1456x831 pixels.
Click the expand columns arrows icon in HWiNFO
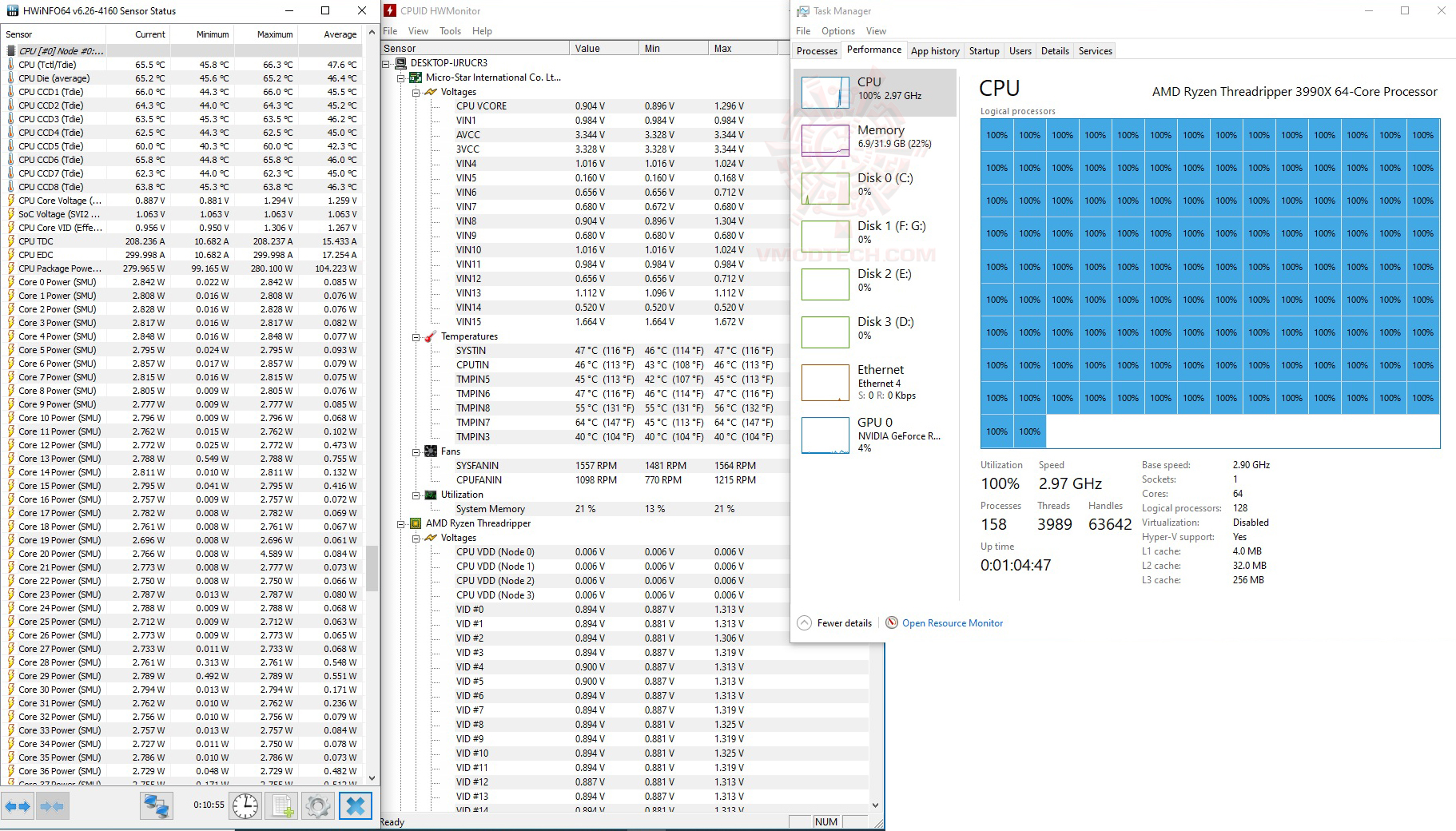pos(18,806)
